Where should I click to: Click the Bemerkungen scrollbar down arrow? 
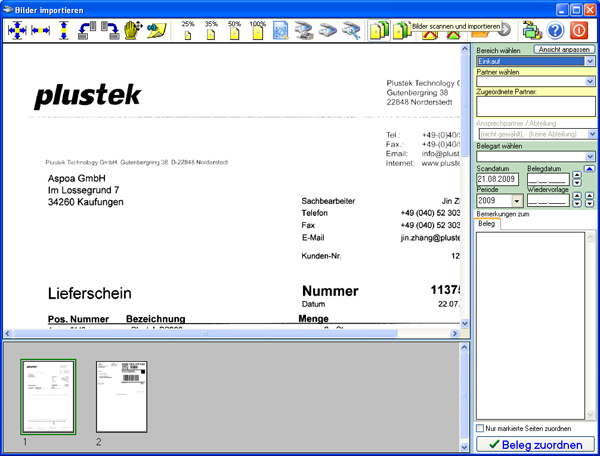[590, 415]
